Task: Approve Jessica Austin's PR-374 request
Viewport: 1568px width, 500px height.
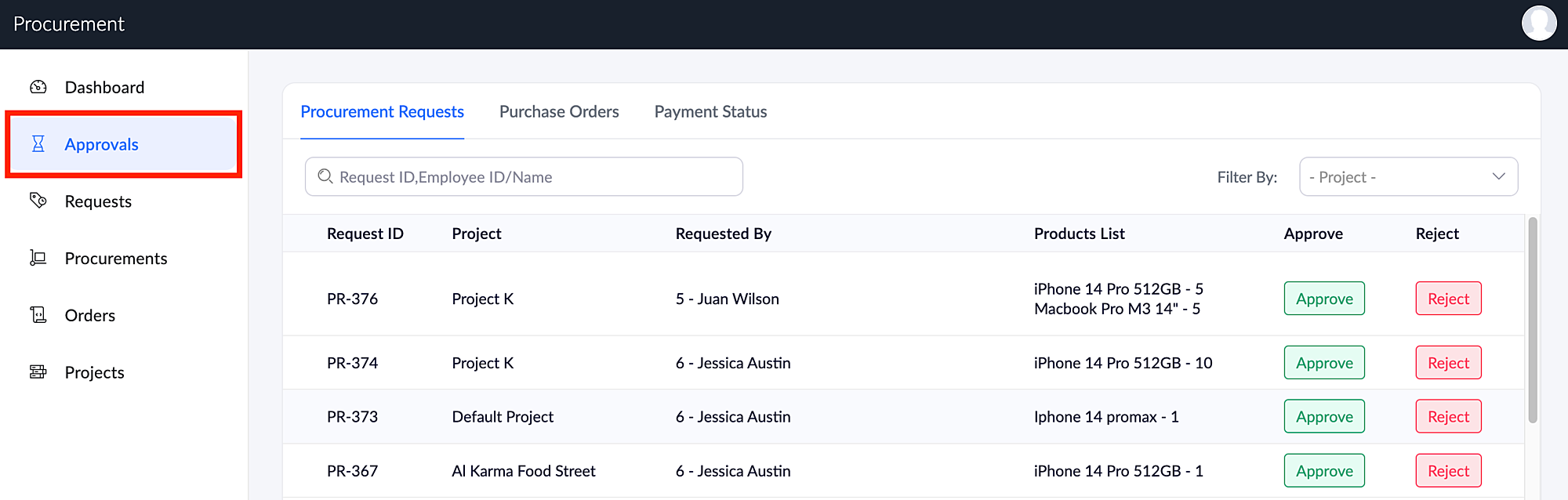Action: pos(1324,363)
